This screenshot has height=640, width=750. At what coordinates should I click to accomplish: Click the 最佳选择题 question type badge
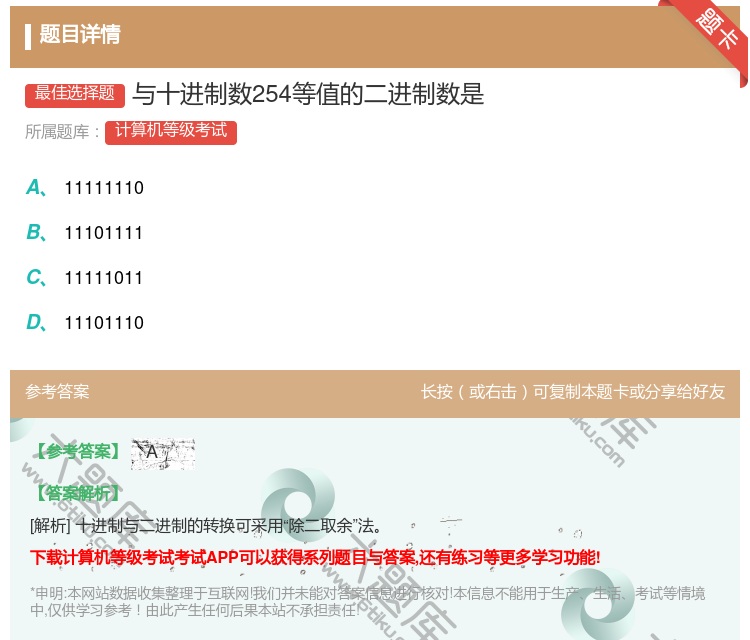tap(75, 94)
